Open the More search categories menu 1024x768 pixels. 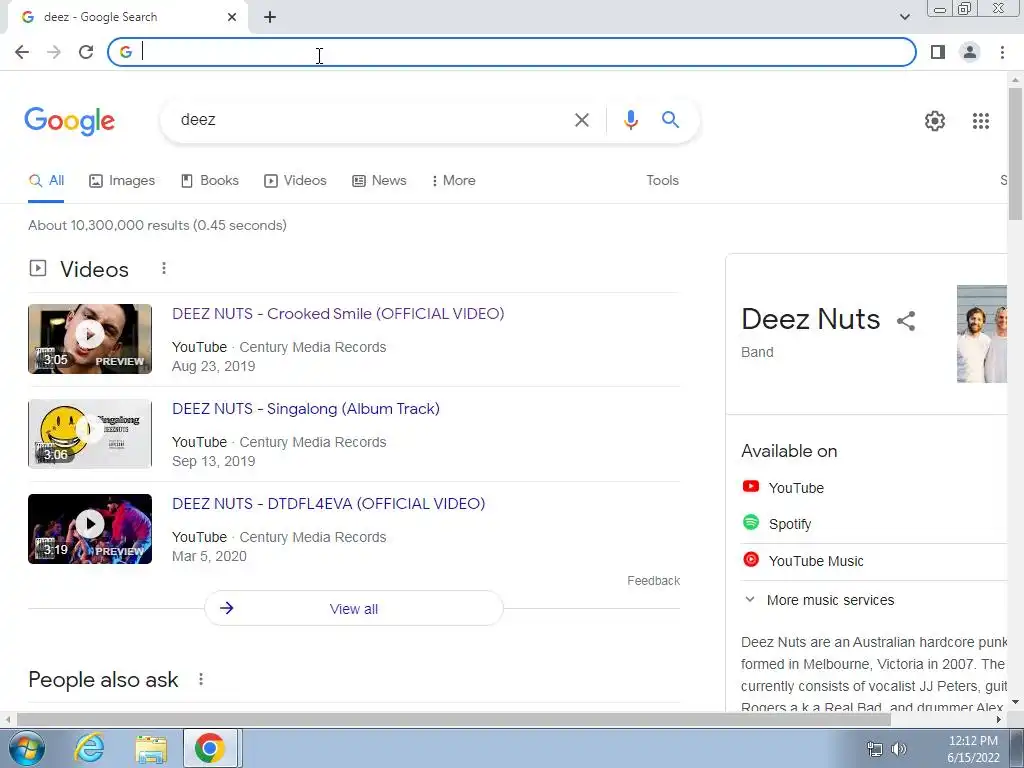453,181
